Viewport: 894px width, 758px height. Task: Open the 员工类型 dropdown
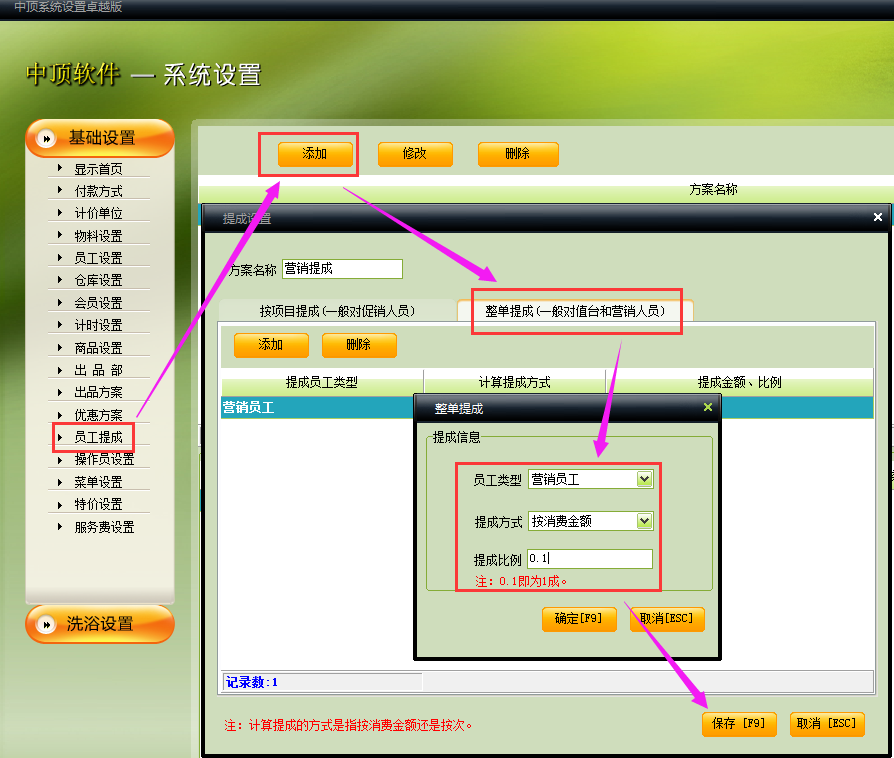click(x=644, y=479)
